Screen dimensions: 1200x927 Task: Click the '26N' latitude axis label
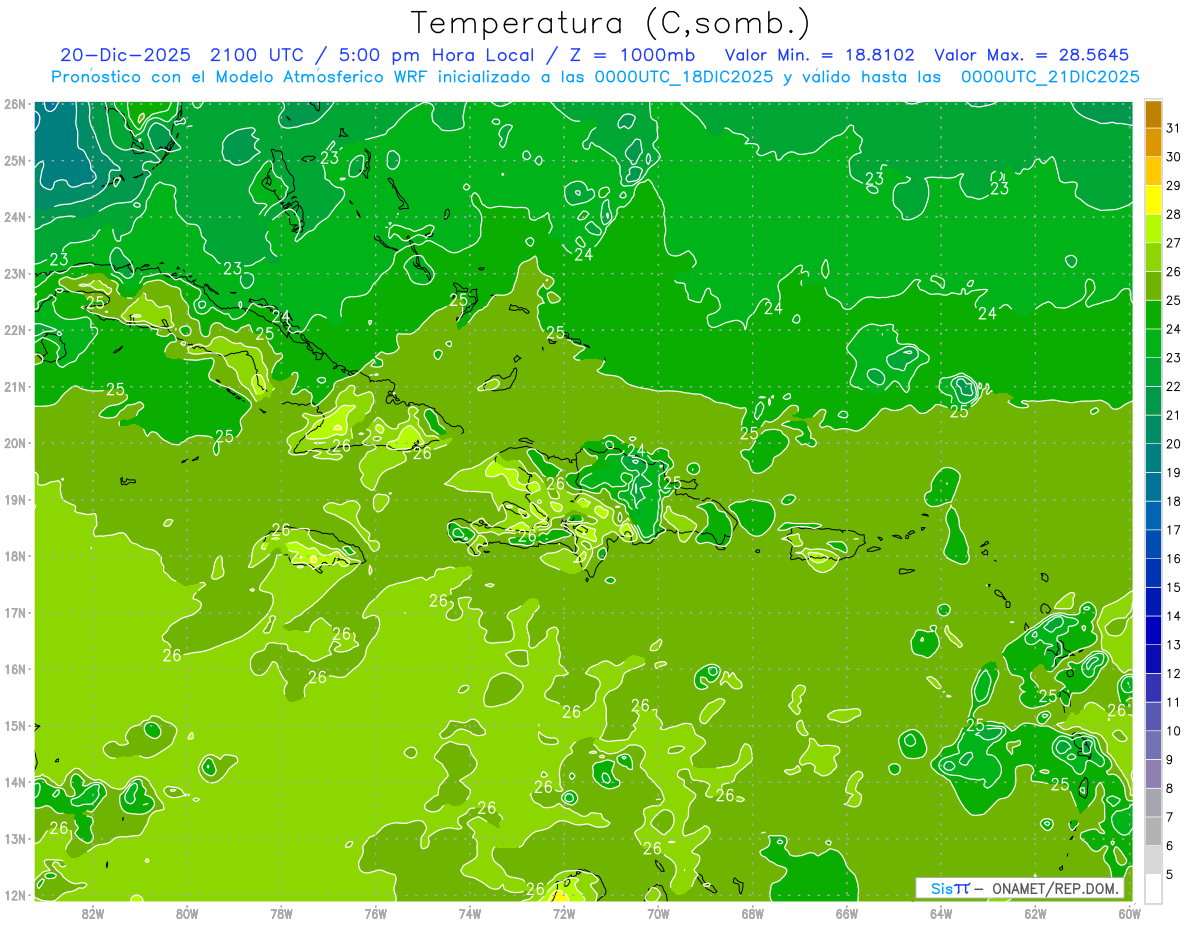(14, 104)
